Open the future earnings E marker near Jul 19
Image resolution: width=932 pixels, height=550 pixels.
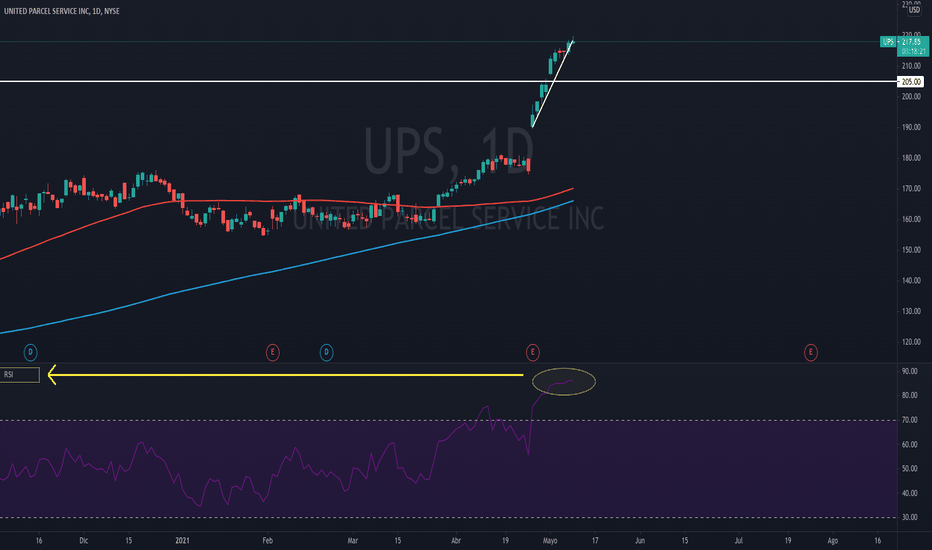pyautogui.click(x=811, y=353)
